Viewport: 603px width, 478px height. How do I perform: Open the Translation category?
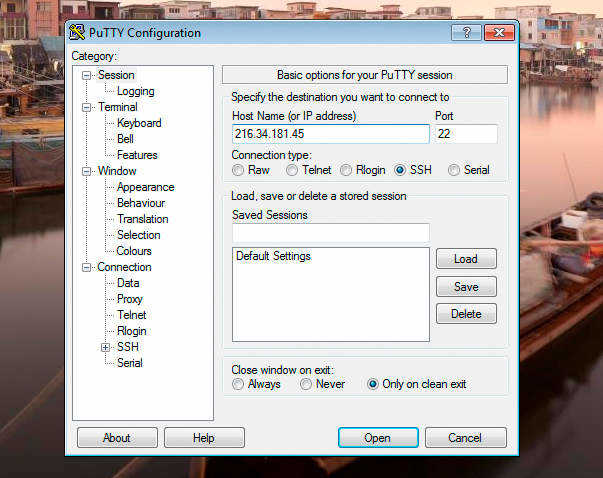point(143,219)
